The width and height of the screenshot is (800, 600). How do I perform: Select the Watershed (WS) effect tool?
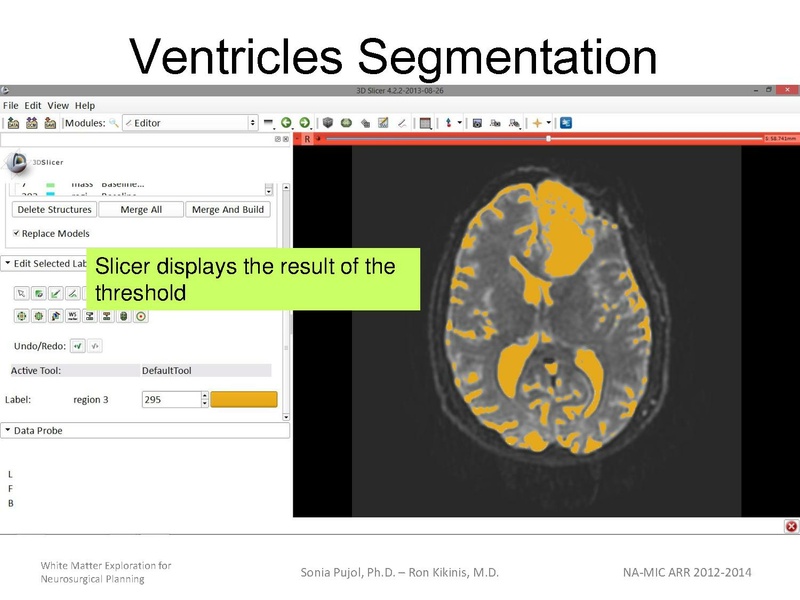click(x=71, y=316)
